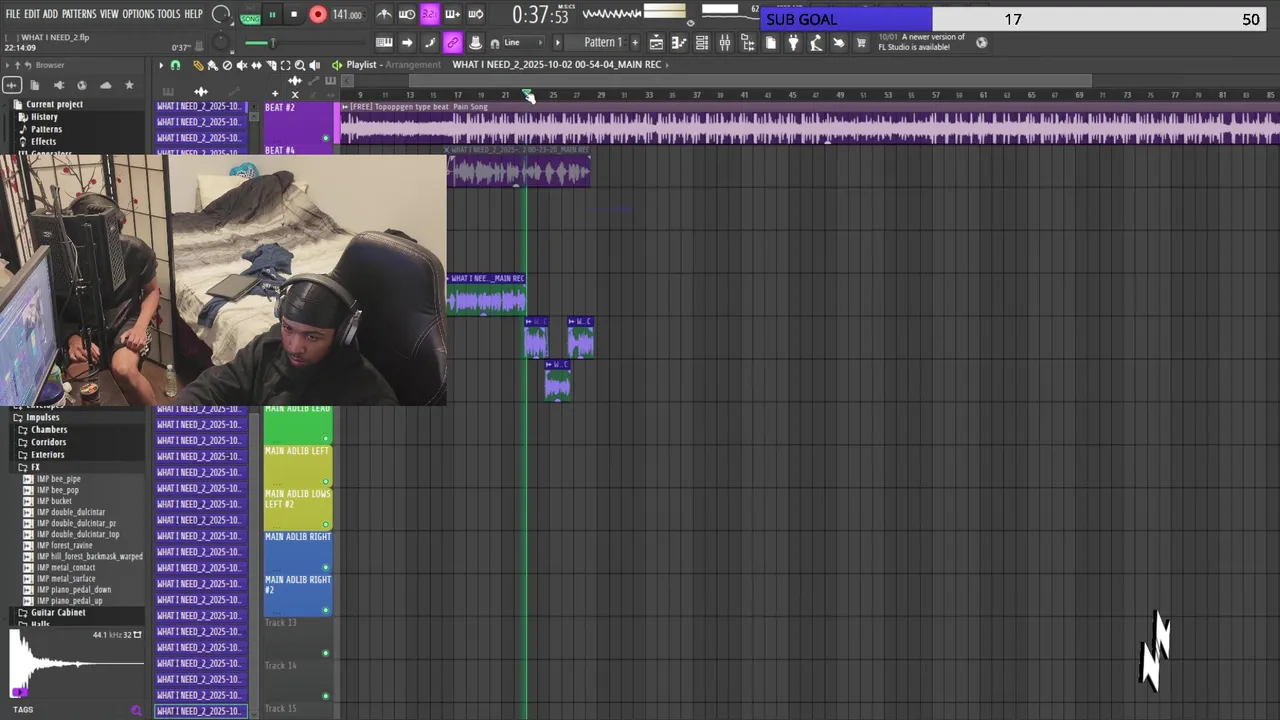
Task: Select the Slice tool in Playlist
Action: (271, 65)
